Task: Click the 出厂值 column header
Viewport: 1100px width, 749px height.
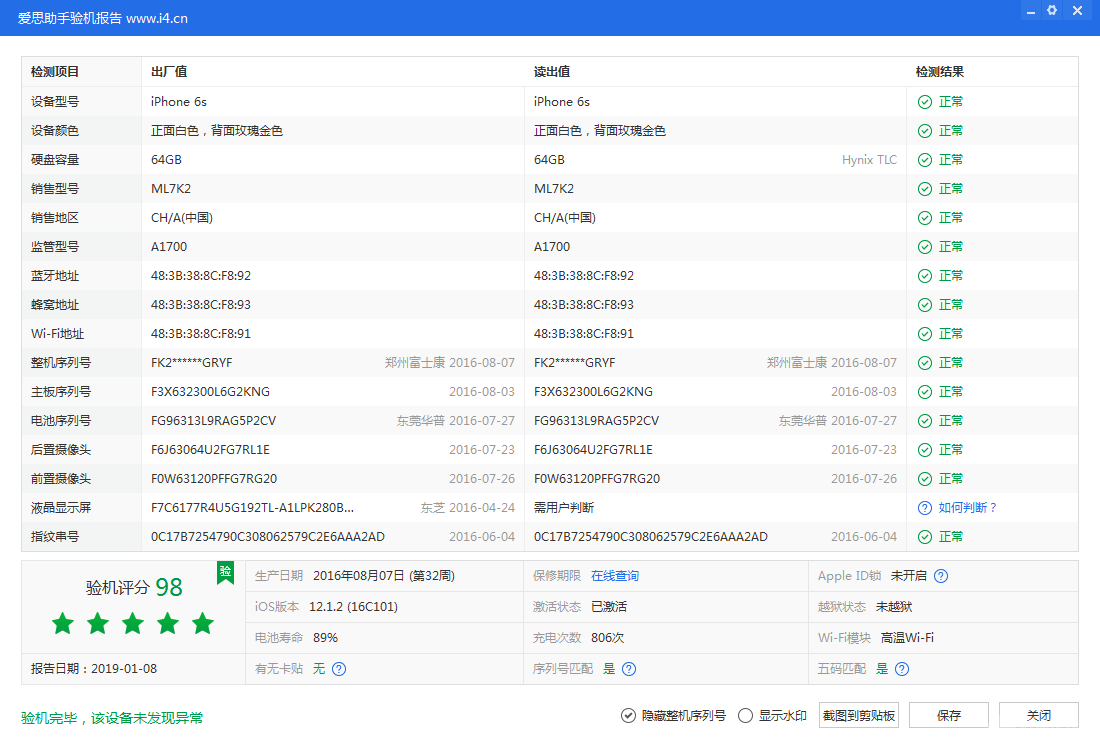Action: pos(169,72)
